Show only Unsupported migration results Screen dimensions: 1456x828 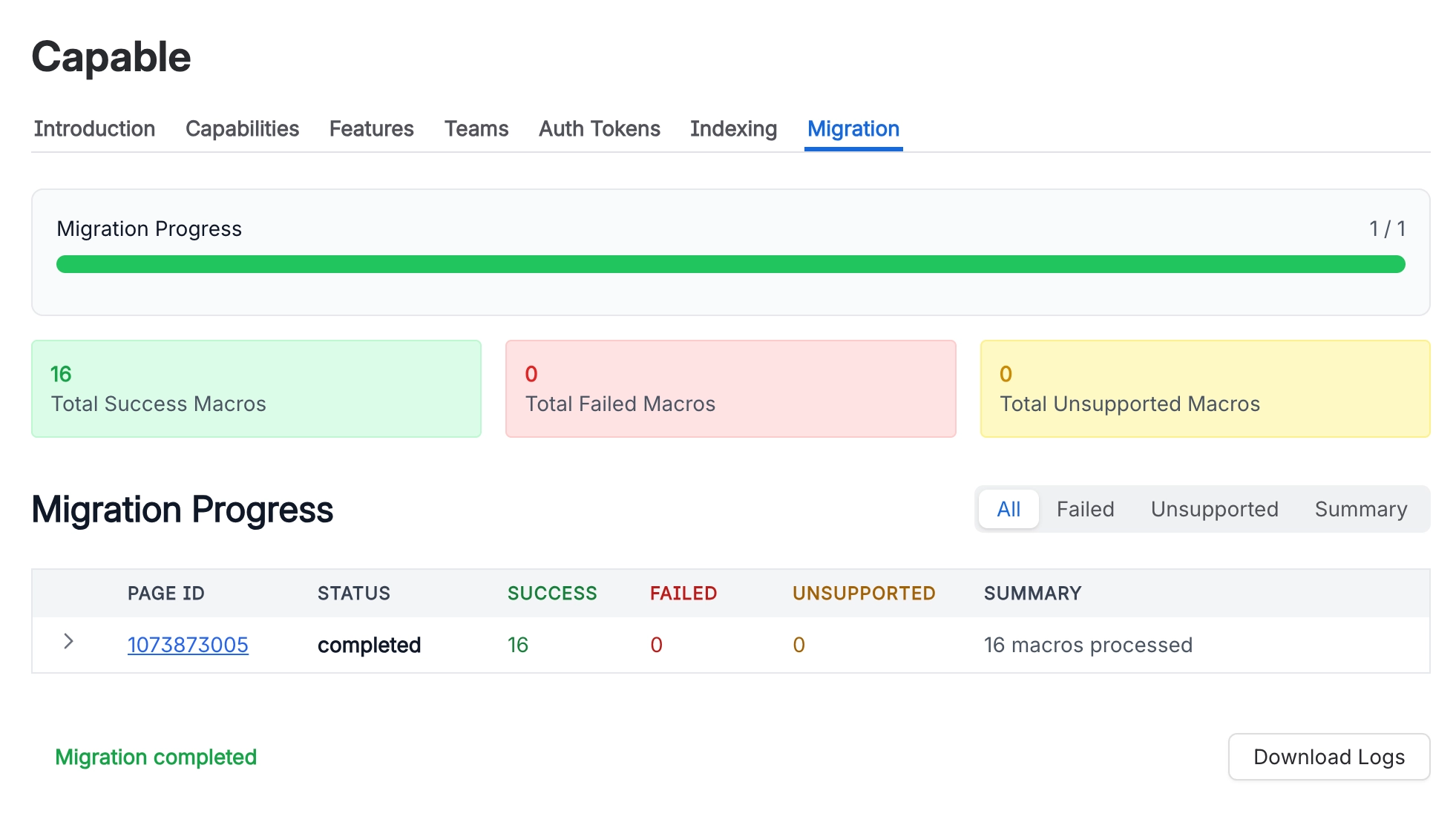tap(1214, 509)
